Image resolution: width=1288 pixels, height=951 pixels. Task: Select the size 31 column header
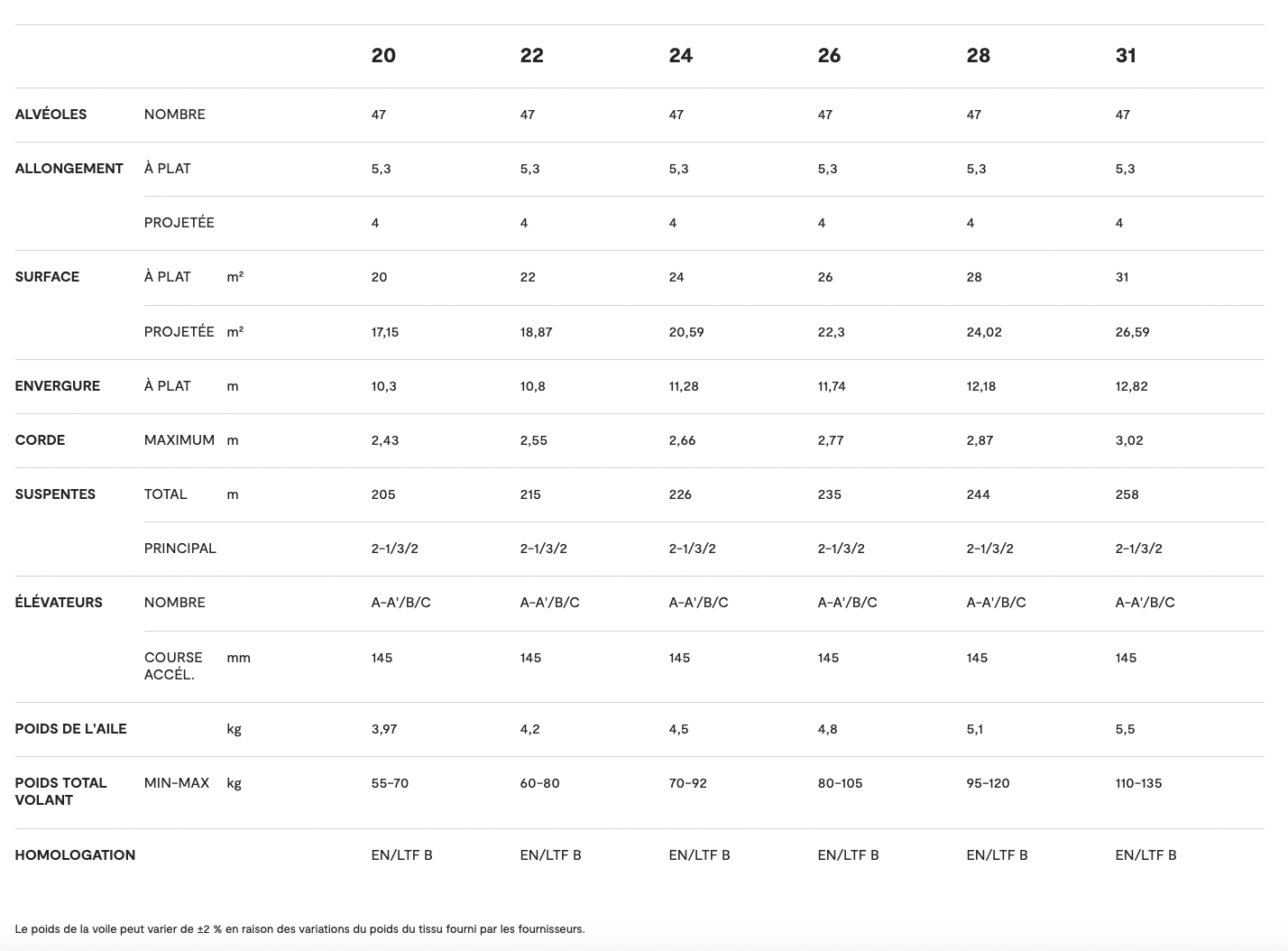(x=1126, y=56)
